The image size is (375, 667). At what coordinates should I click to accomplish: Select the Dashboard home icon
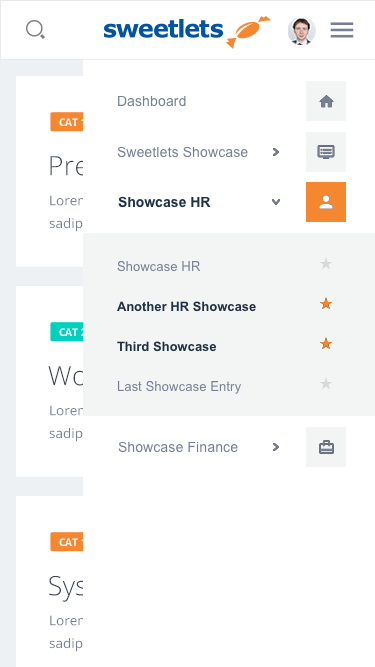point(326,101)
